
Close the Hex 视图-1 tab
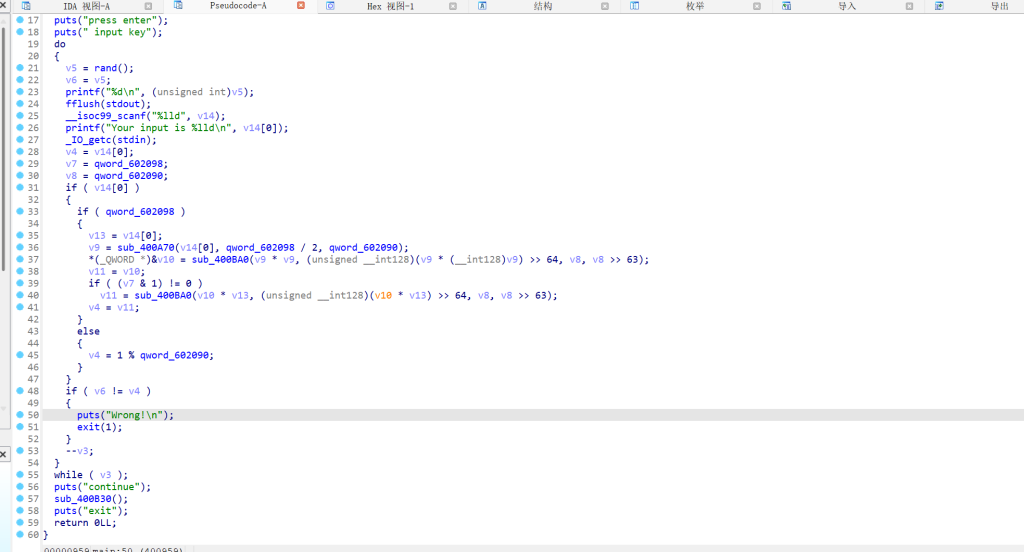[x=453, y=6]
